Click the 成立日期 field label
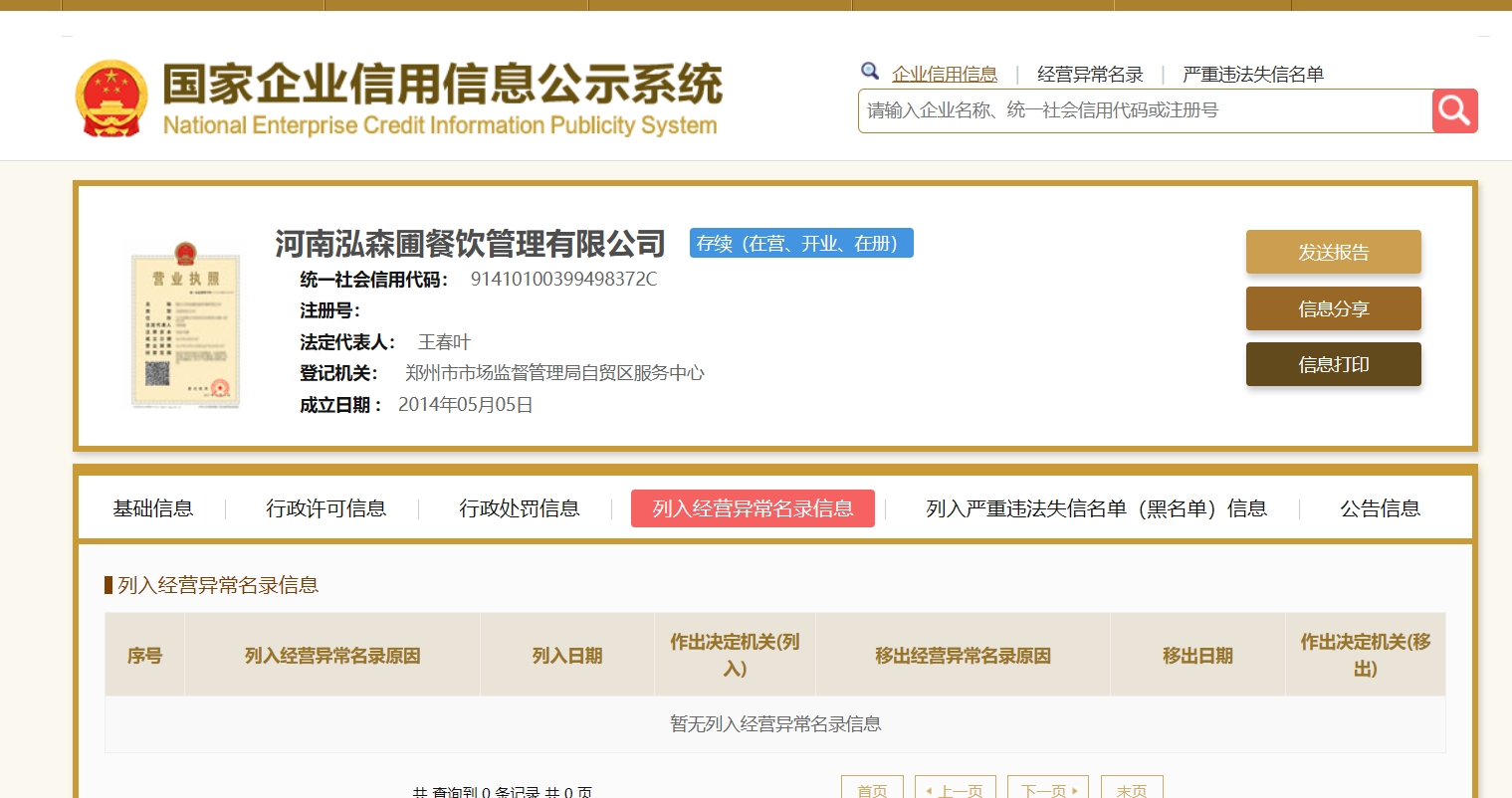Screen dimensions: 1512x798 pyautogui.click(x=340, y=405)
